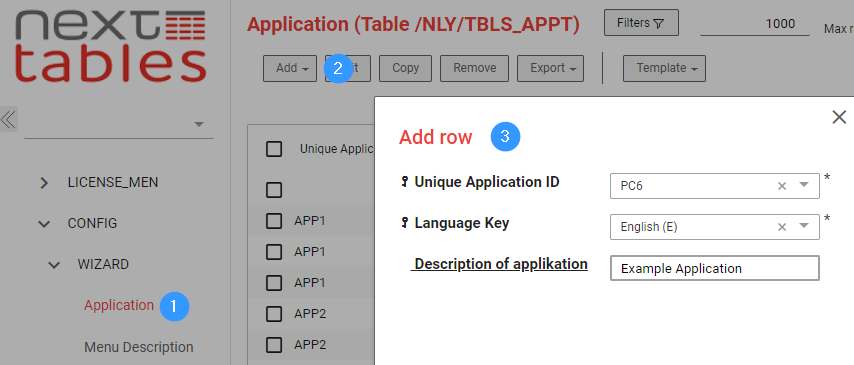Expand the LICENSE_MEN tree node
The height and width of the screenshot is (365, 854).
click(x=44, y=183)
